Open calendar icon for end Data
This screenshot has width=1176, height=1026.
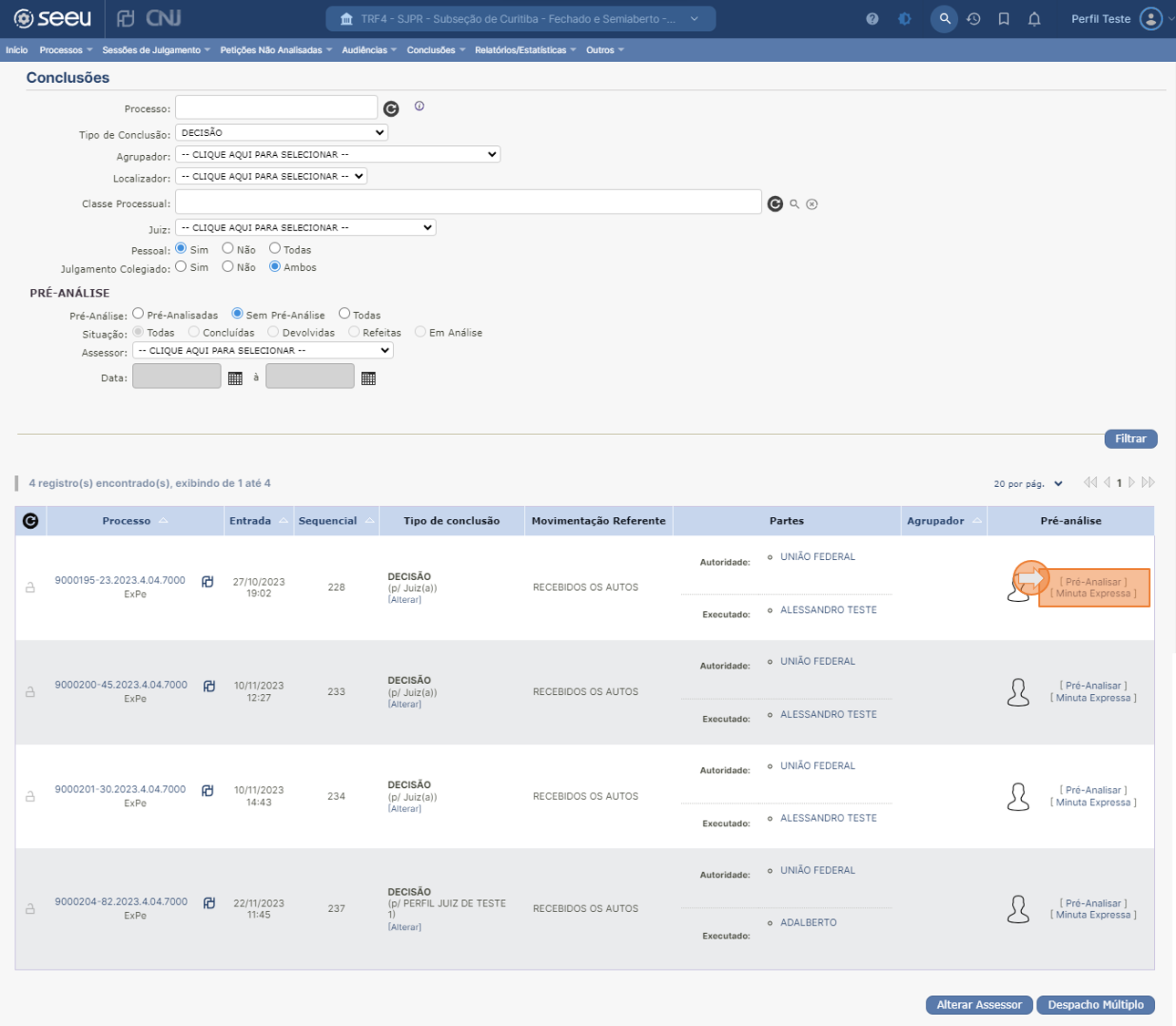click(x=368, y=378)
